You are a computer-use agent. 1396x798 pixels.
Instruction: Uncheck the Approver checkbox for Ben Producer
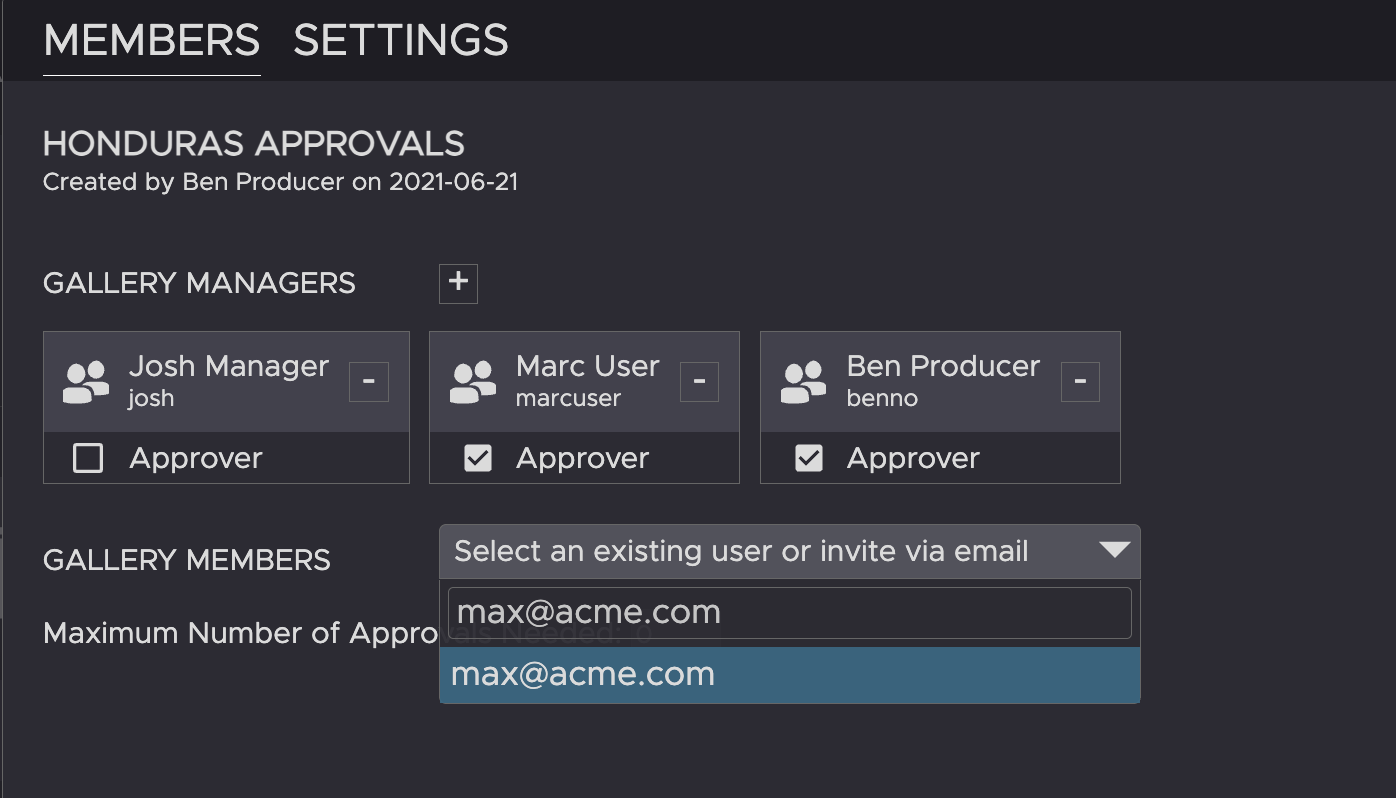coord(808,459)
